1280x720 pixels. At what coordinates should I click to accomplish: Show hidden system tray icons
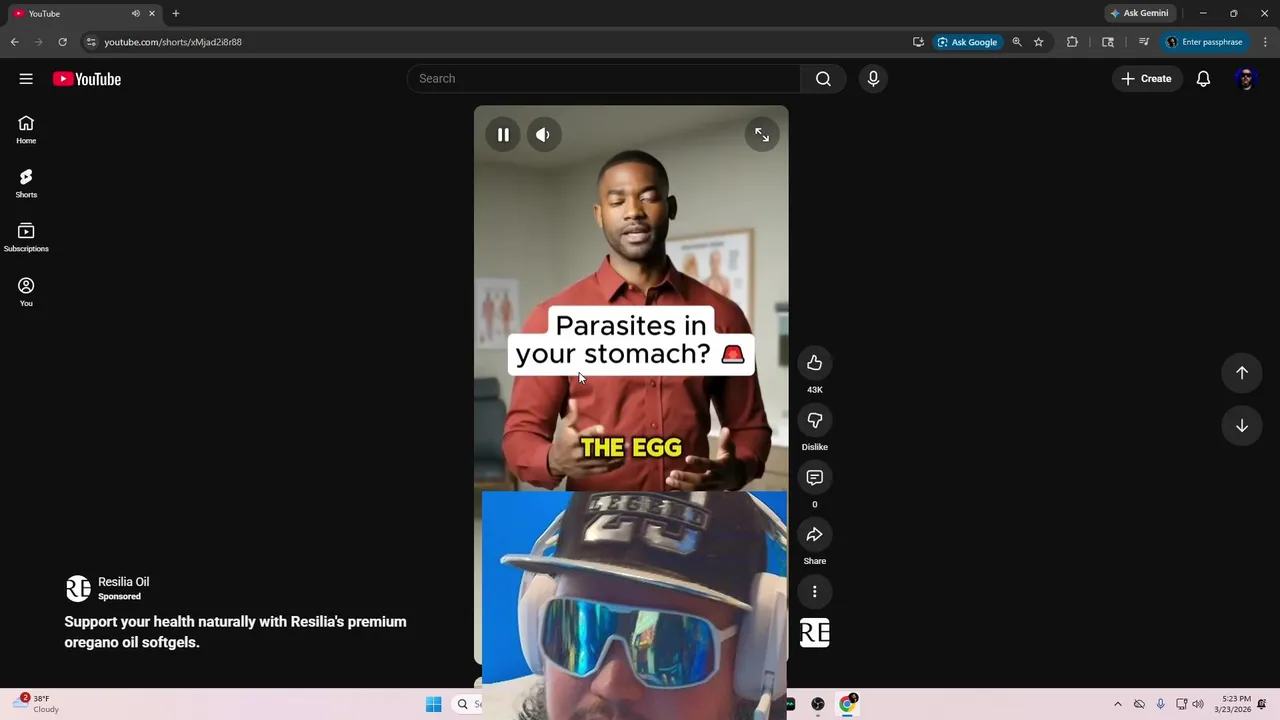[x=1117, y=704]
